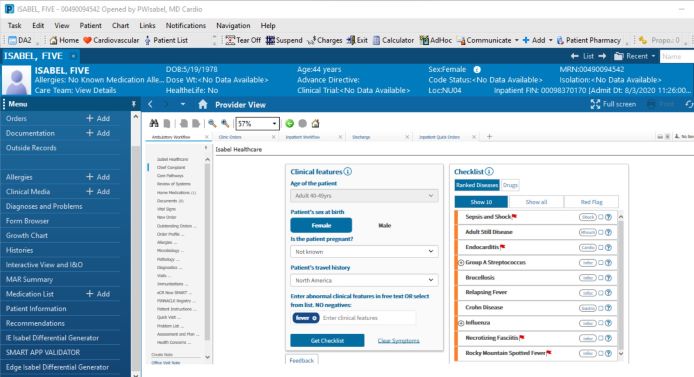Check the Endocarditis checkbox

(x=601, y=247)
